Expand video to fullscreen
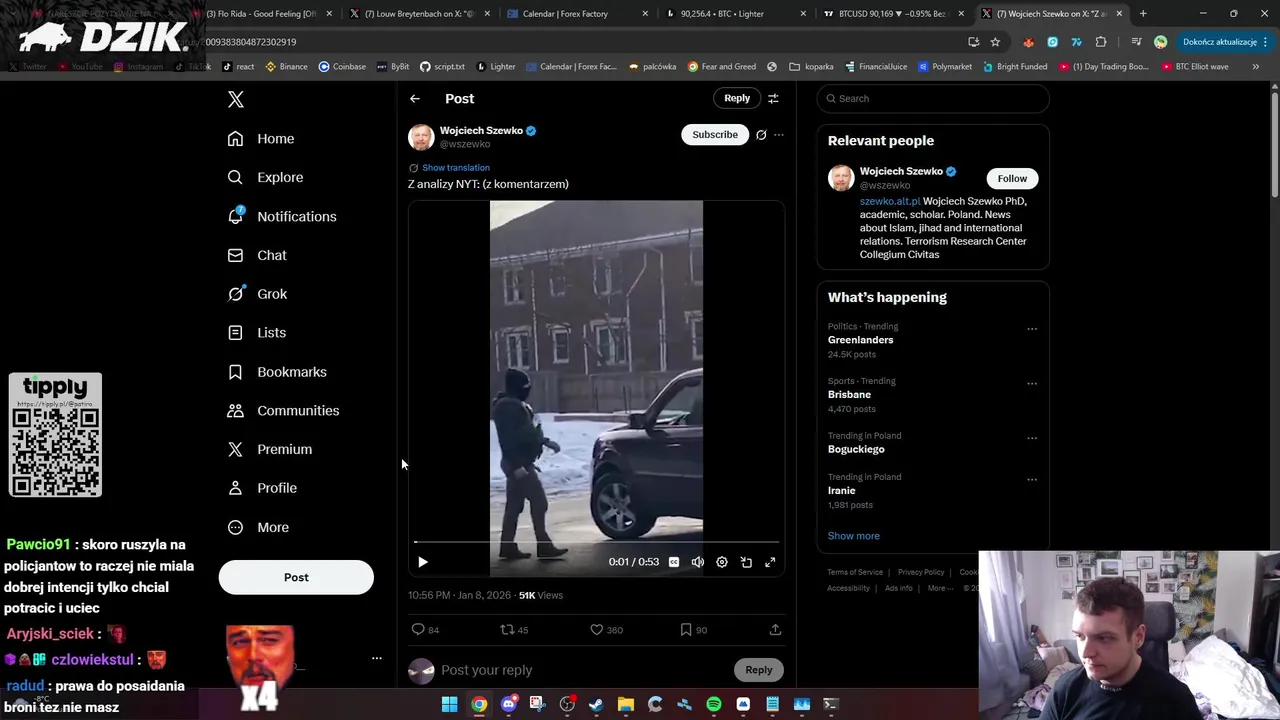 click(x=770, y=562)
